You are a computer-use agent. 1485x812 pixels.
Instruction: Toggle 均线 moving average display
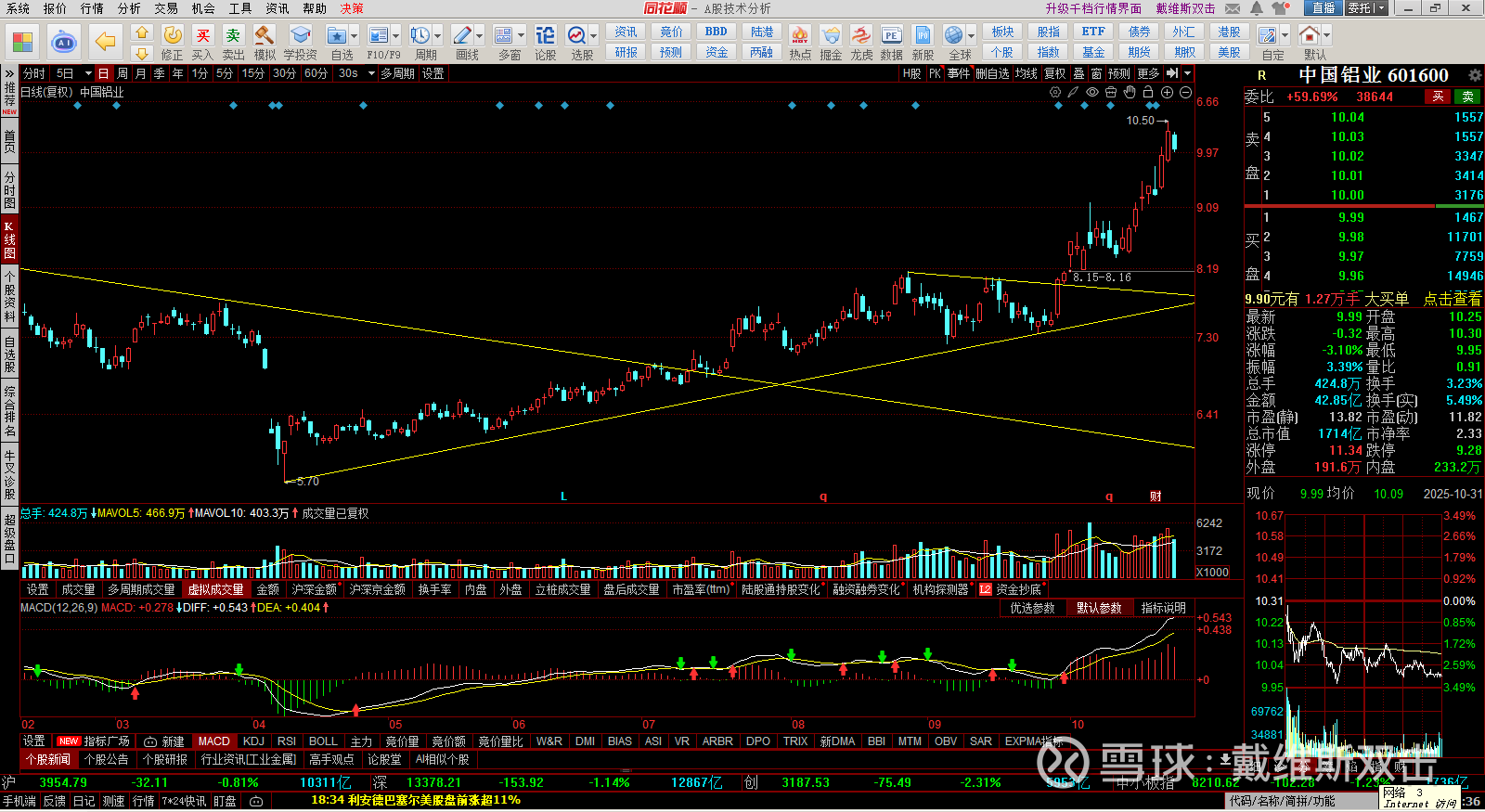pyautogui.click(x=1026, y=73)
